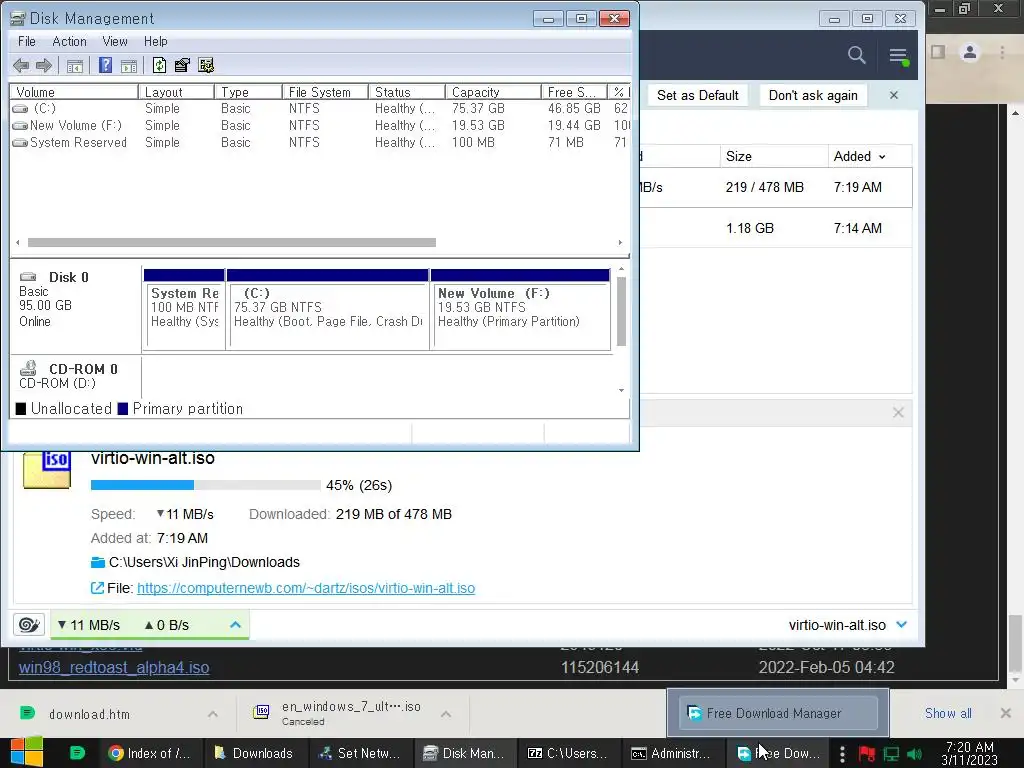Viewport: 1024px width, 768px height.
Task: Open Disk Management taskbar button
Action: (464, 753)
